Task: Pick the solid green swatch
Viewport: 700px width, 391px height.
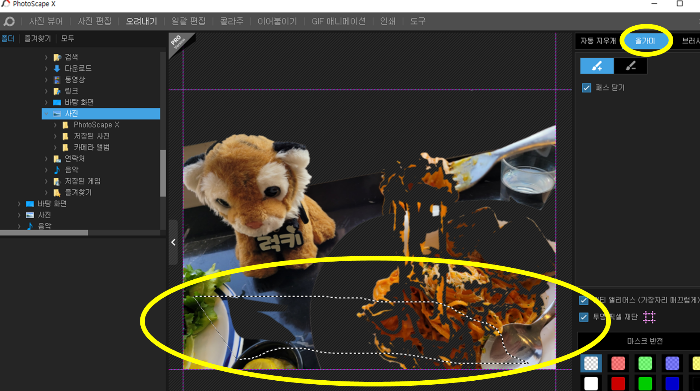Action: 645,383
